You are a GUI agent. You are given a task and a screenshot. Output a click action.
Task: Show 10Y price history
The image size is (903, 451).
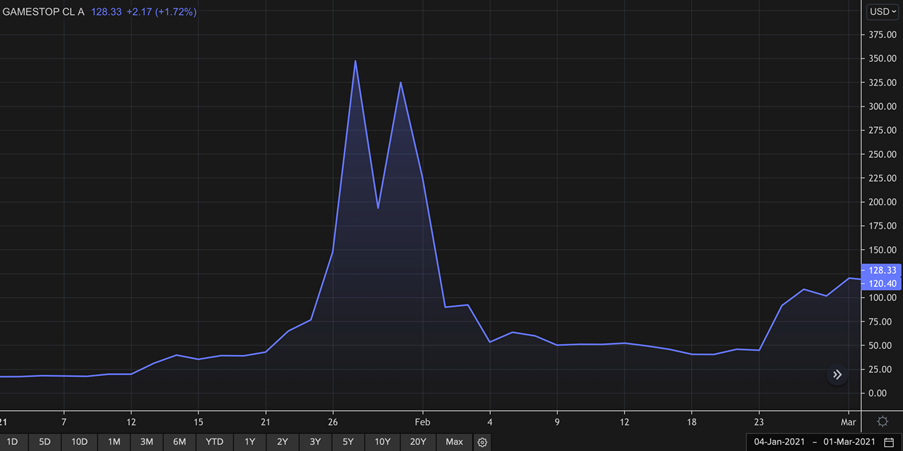382,442
